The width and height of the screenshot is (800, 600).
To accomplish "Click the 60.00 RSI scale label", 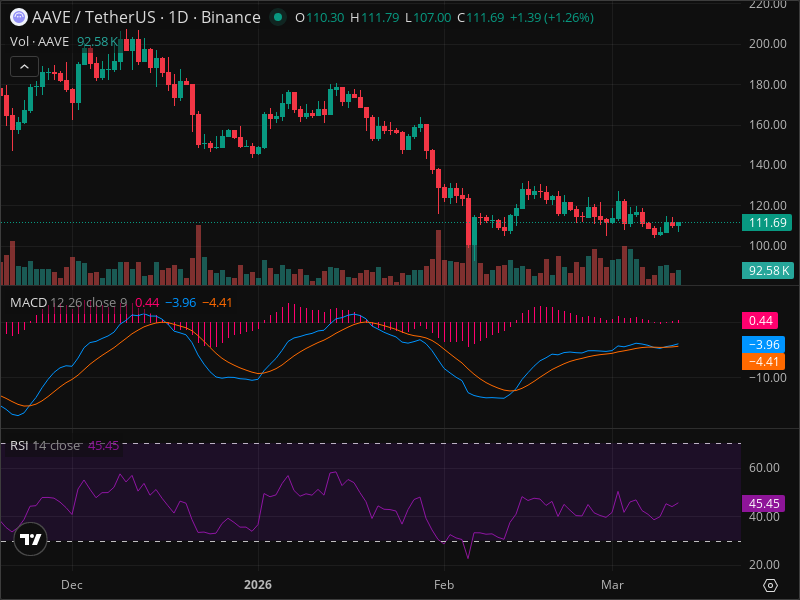I will [x=764, y=468].
